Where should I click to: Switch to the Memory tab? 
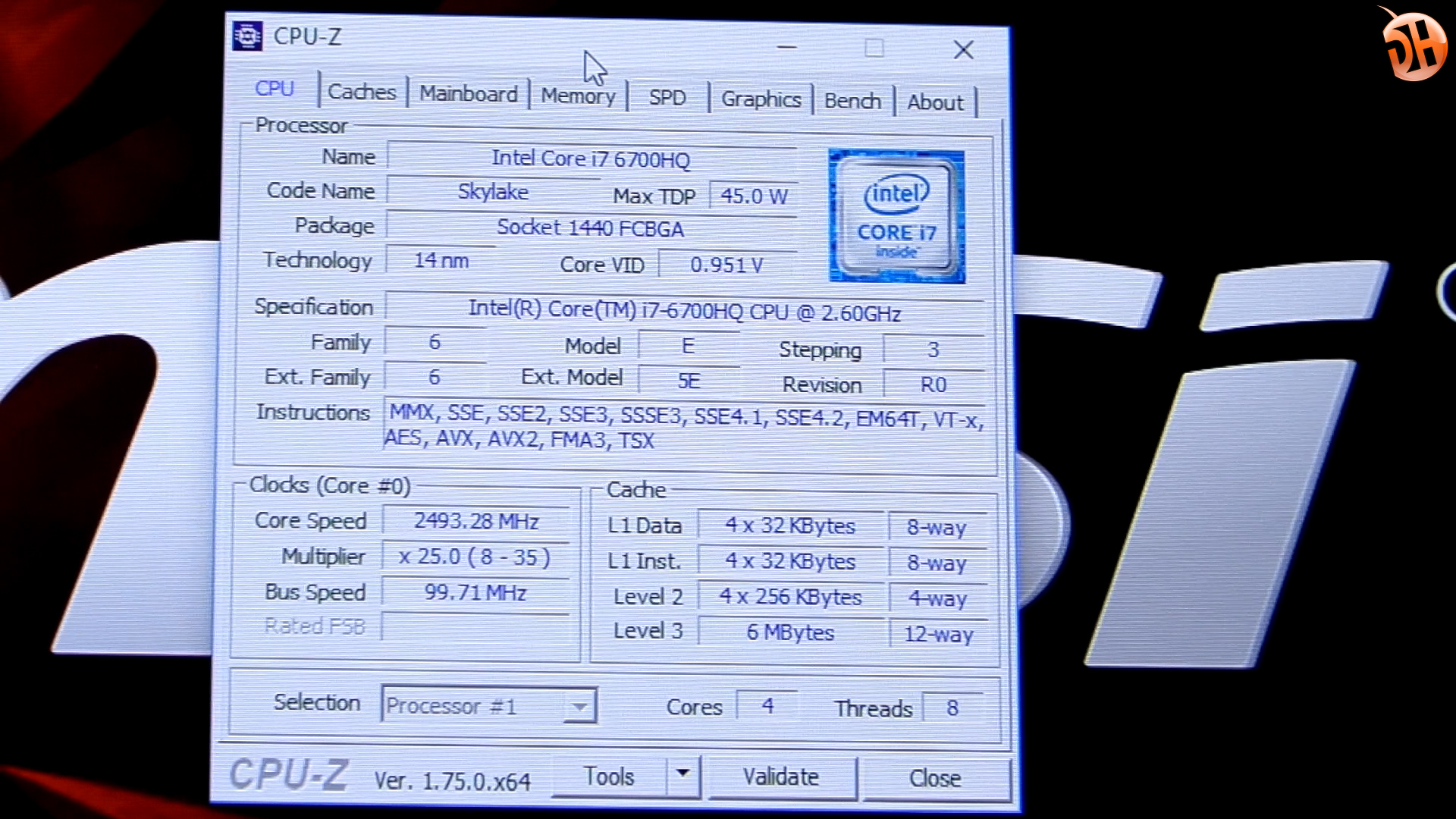coord(578,95)
